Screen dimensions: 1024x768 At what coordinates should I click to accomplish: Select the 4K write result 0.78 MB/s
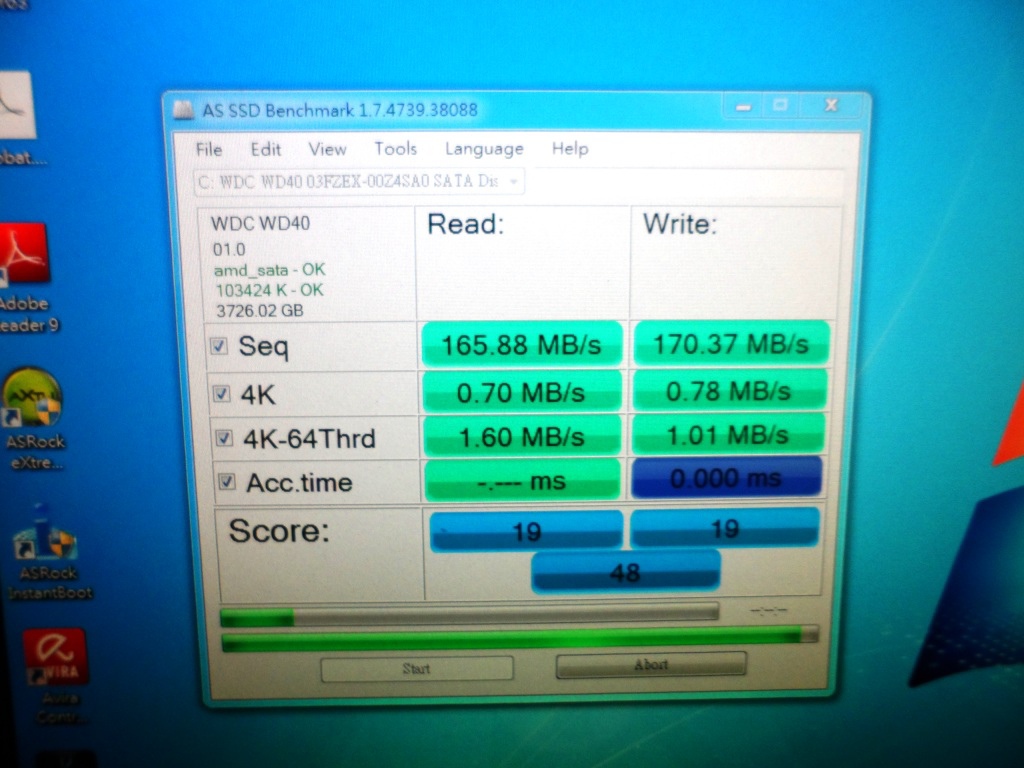click(729, 391)
